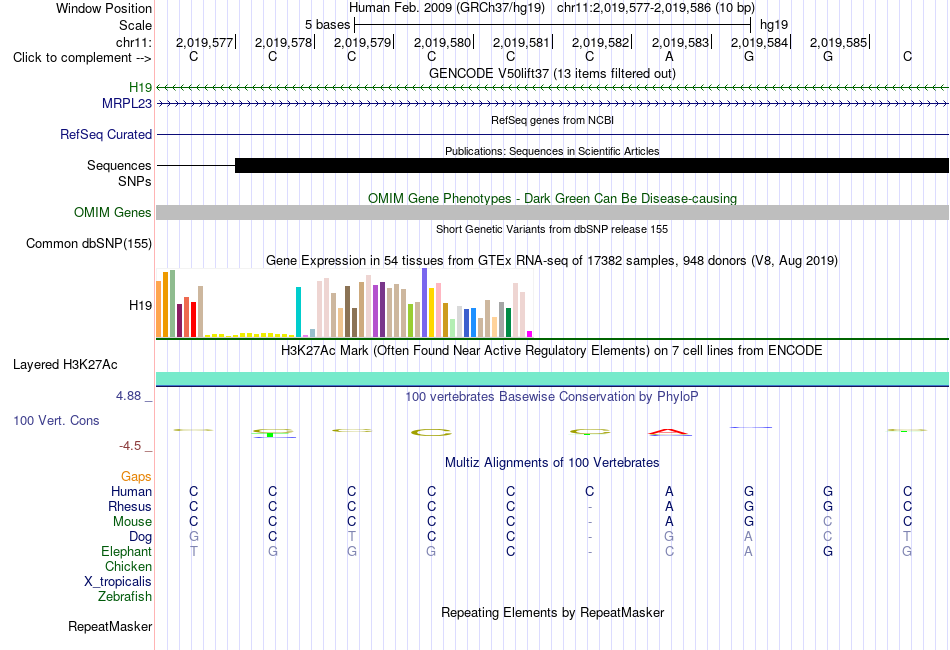
Task: Click the red PhyloP conservation peak
Action: click(669, 431)
